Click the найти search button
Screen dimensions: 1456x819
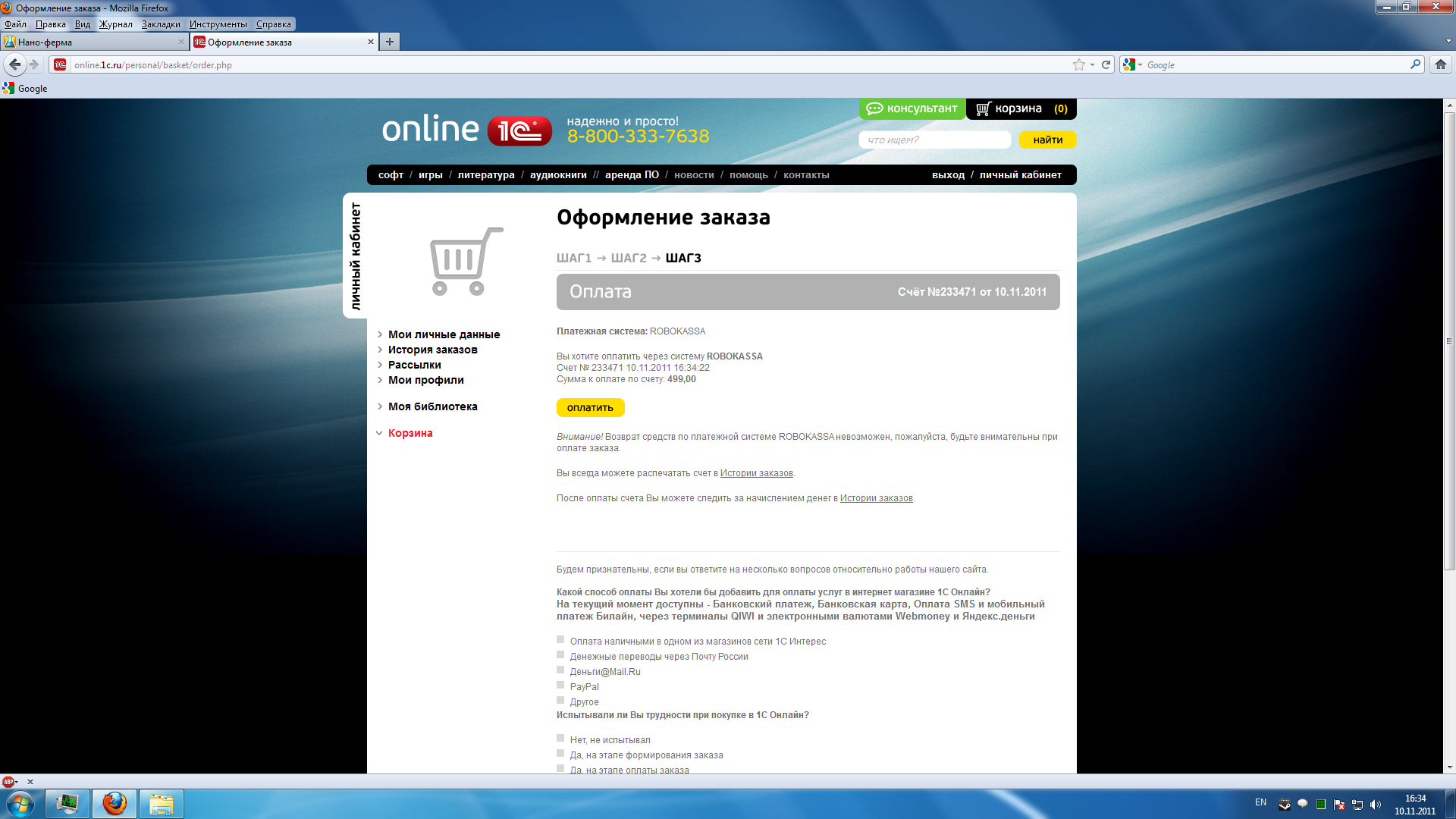pyautogui.click(x=1047, y=140)
